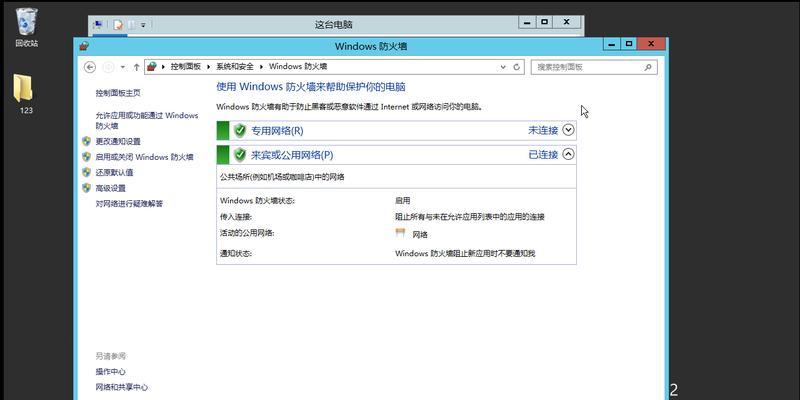Click the network icon beside 网络
800x400 pixels.
(401, 233)
